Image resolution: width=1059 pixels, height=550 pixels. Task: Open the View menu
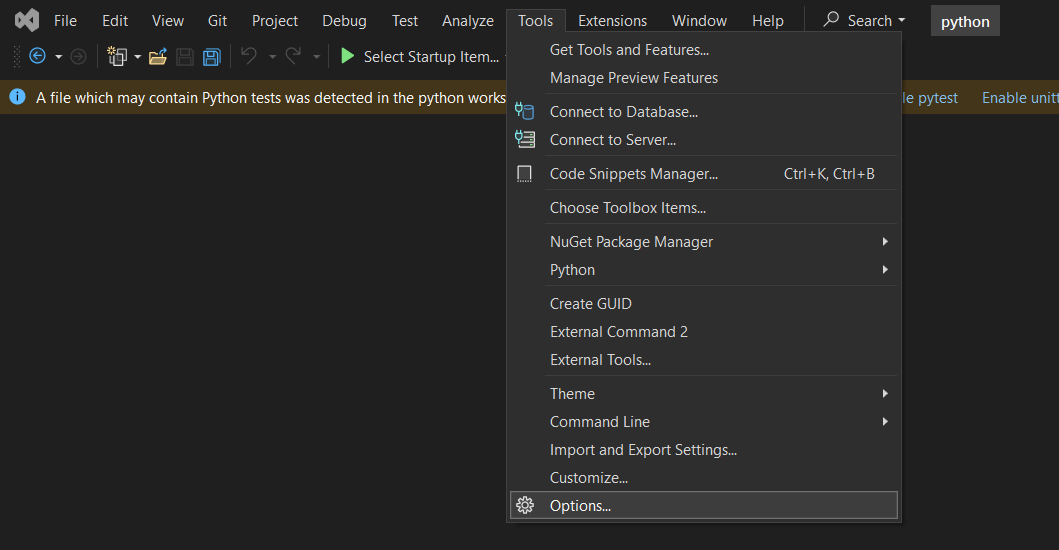tap(168, 21)
